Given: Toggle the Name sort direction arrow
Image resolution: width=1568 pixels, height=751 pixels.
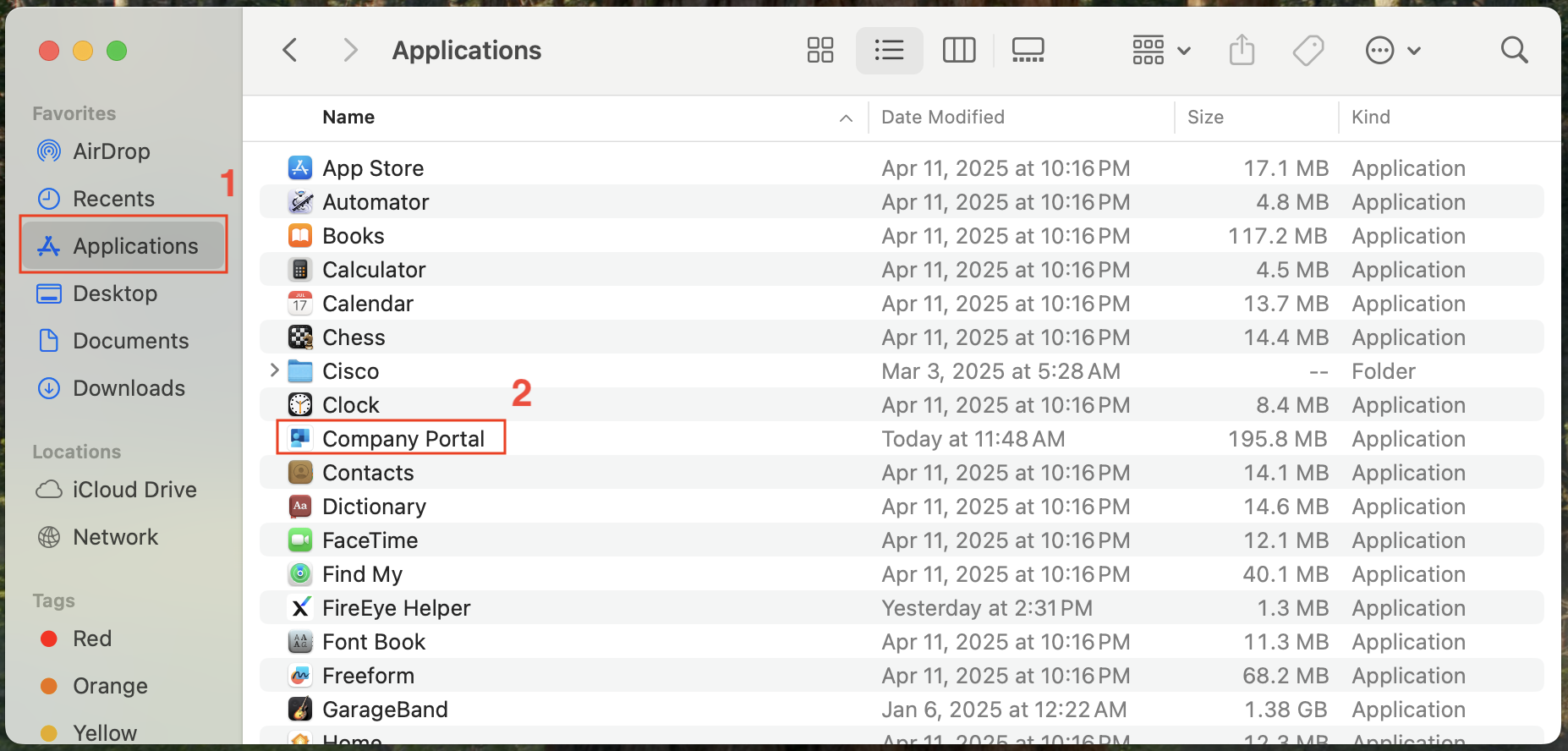Looking at the screenshot, I should [846, 118].
